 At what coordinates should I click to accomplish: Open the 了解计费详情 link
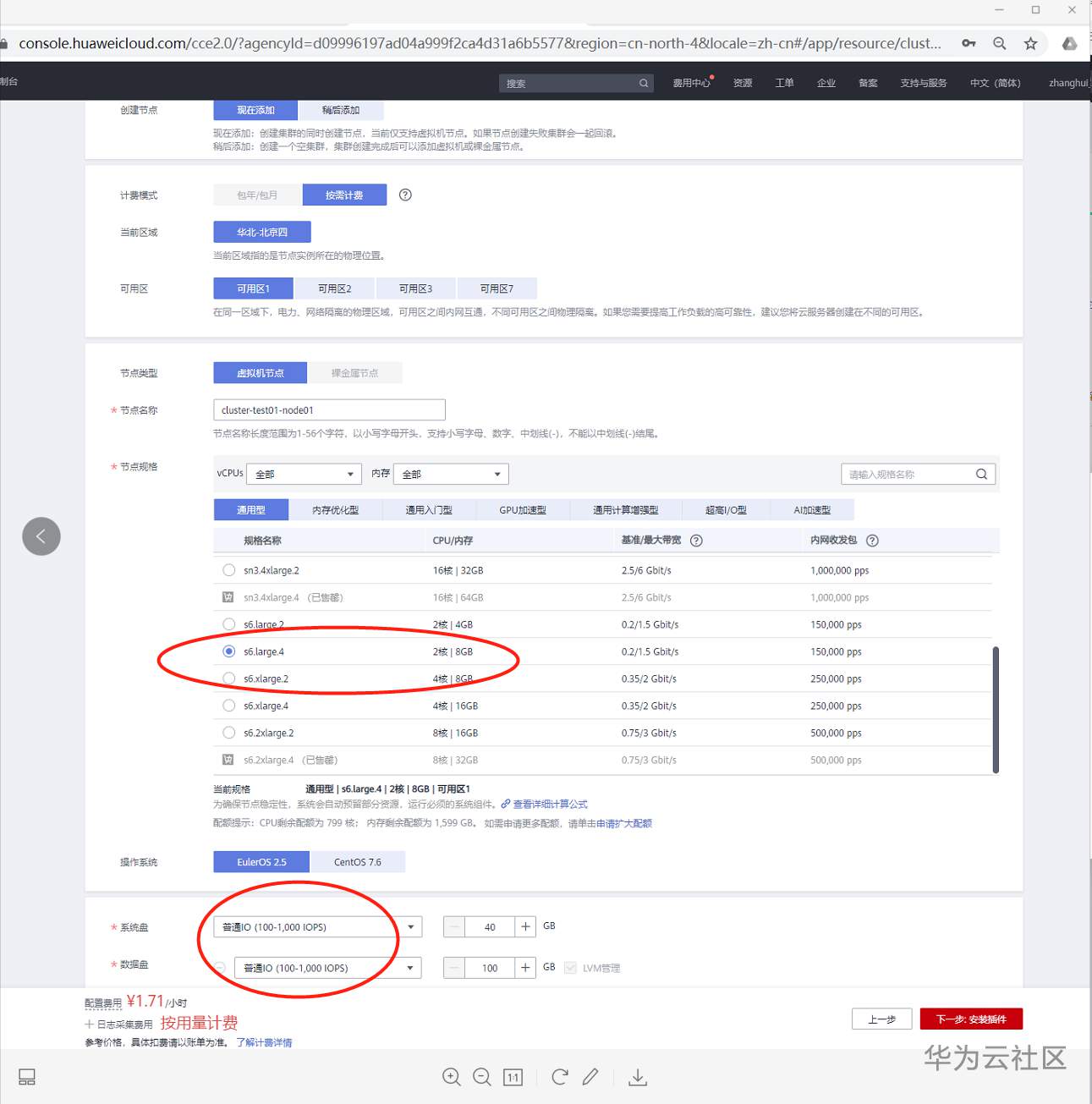264,1042
